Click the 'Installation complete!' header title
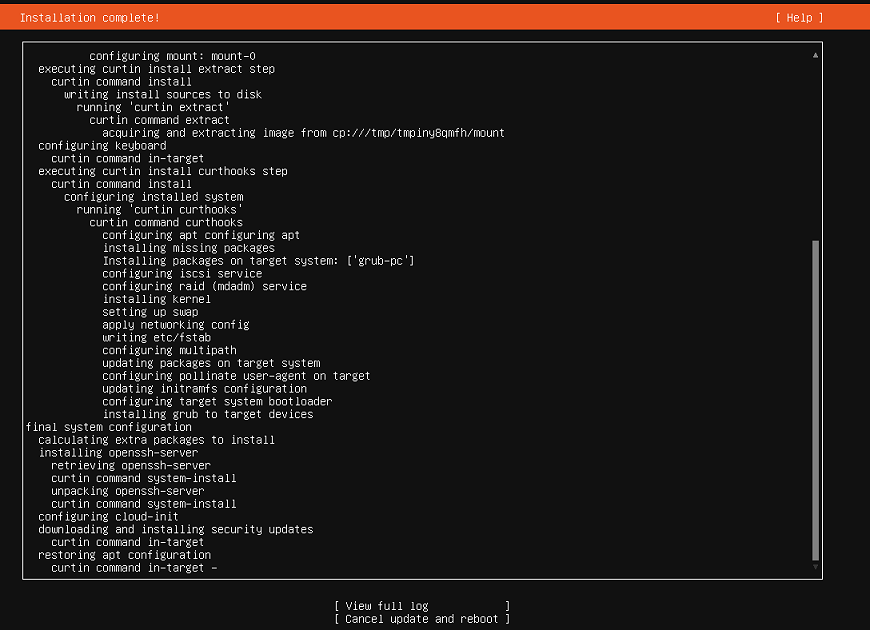Image resolution: width=870 pixels, height=630 pixels. pyautogui.click(x=89, y=18)
